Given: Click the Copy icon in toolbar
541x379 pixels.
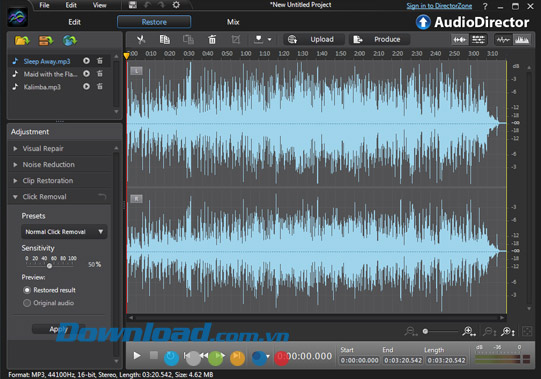Looking at the screenshot, I should pos(165,39).
